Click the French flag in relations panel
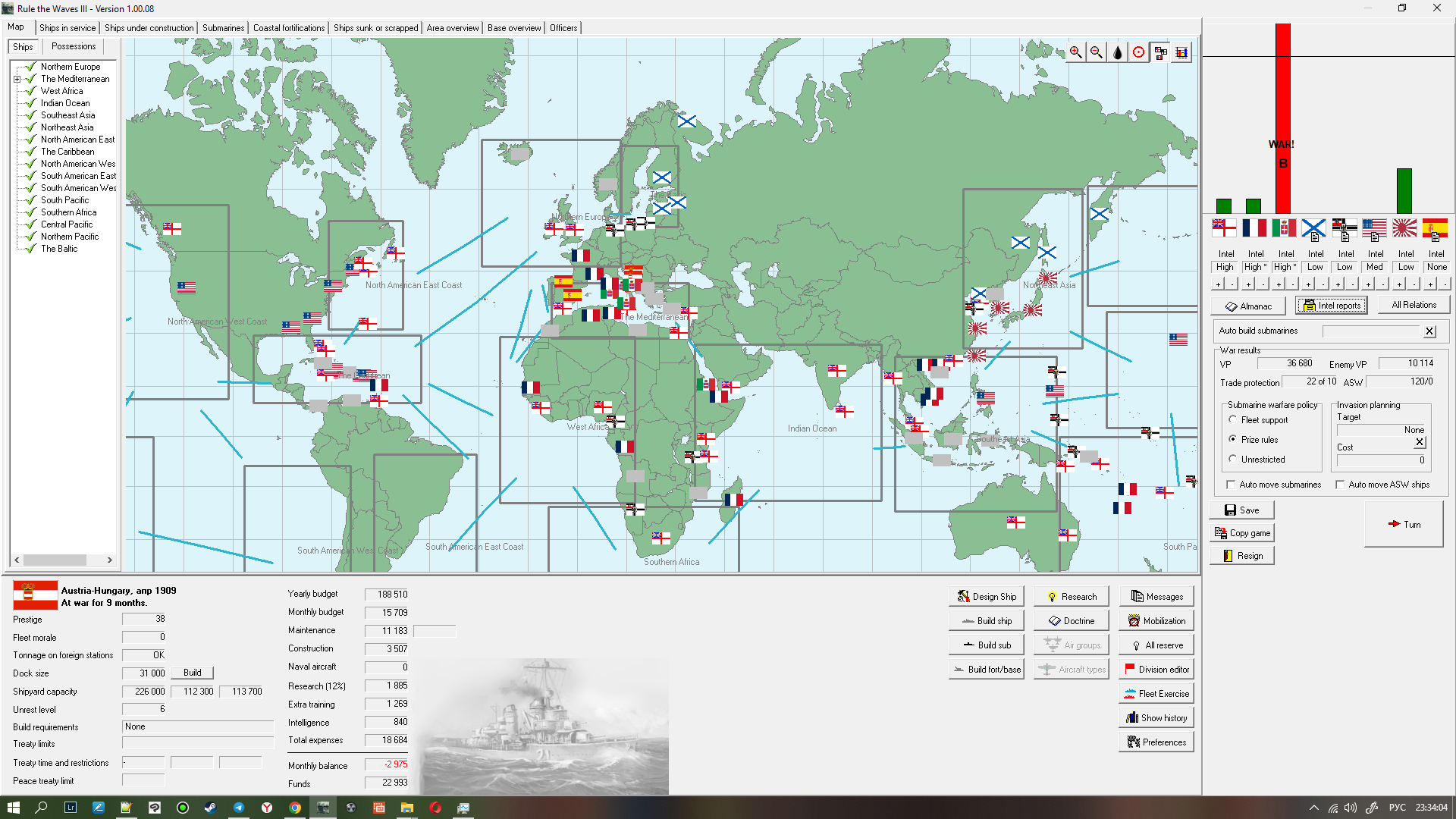This screenshot has width=1456, height=819. tap(1254, 228)
